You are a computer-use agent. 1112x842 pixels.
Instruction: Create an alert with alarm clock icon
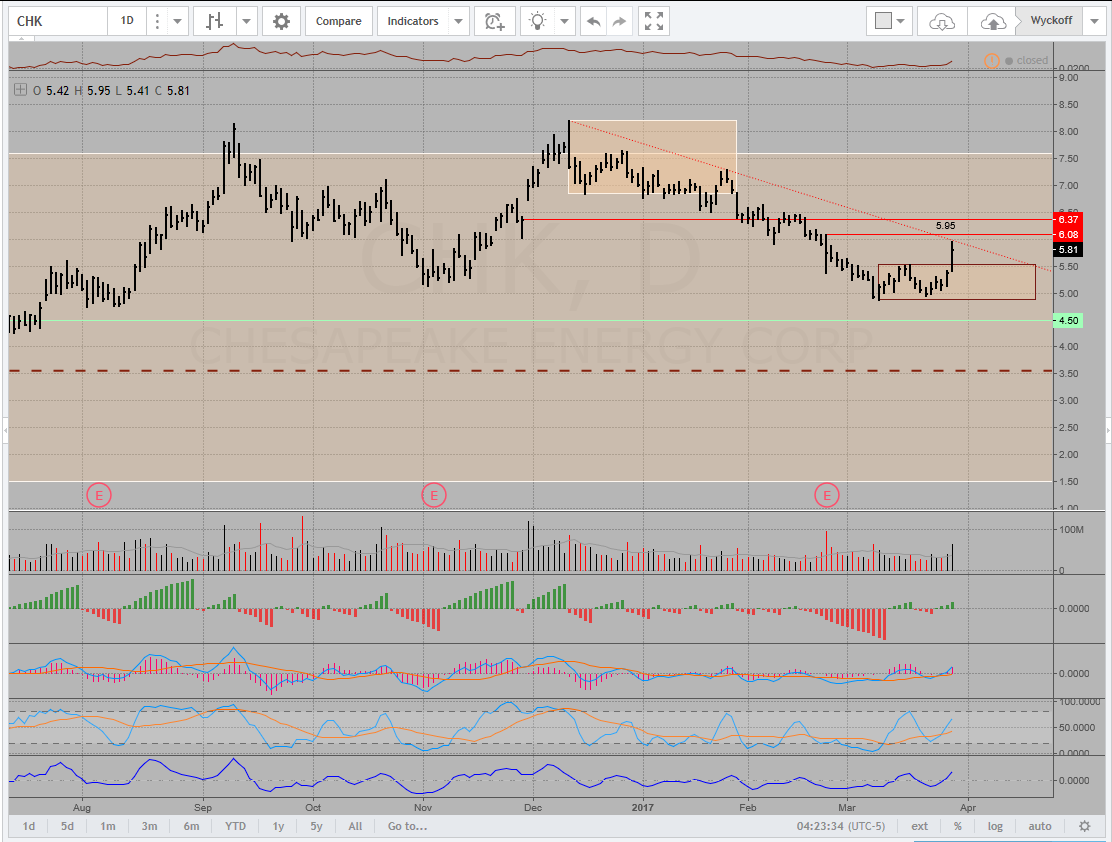pos(494,21)
